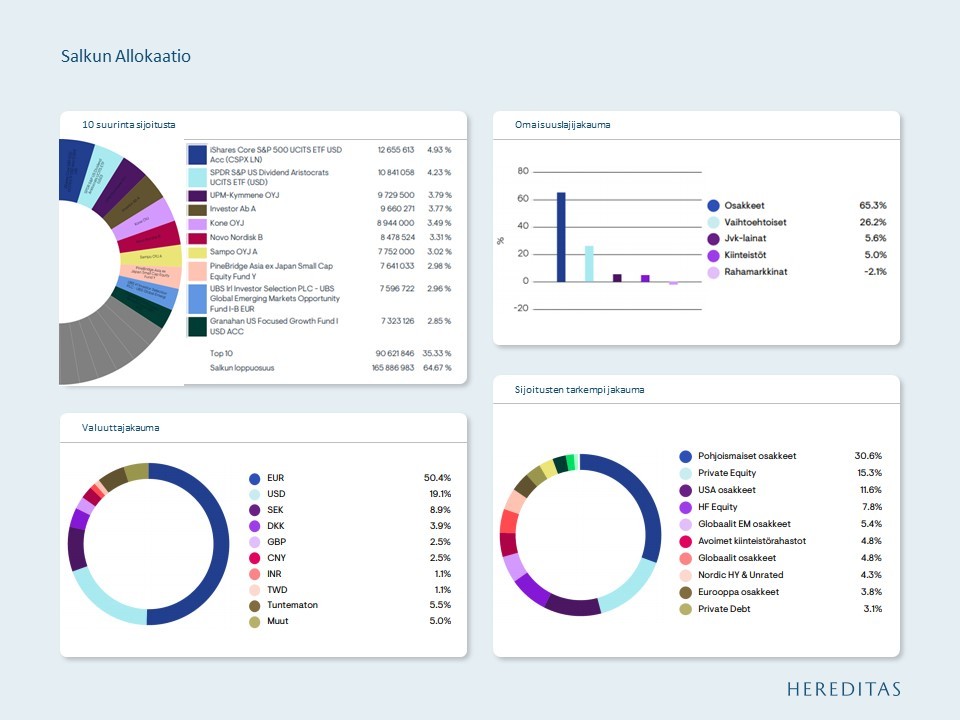Screen dimensions: 960x720
Task: Click the Osakkeet blue legend dot
Action: 713,206
